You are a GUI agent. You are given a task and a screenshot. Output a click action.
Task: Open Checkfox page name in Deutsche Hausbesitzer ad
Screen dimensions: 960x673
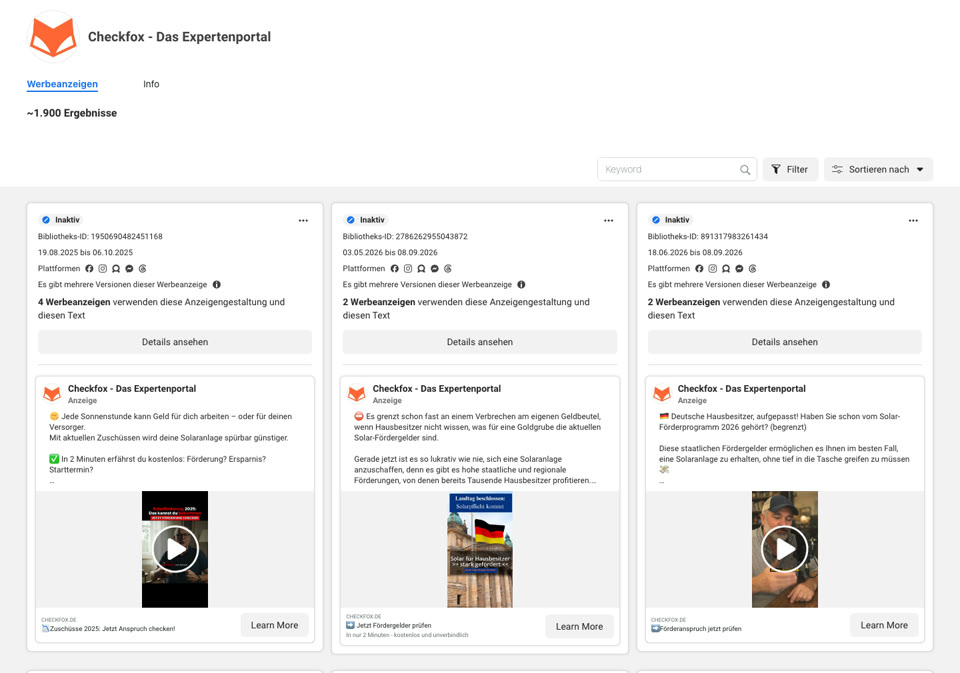741,388
